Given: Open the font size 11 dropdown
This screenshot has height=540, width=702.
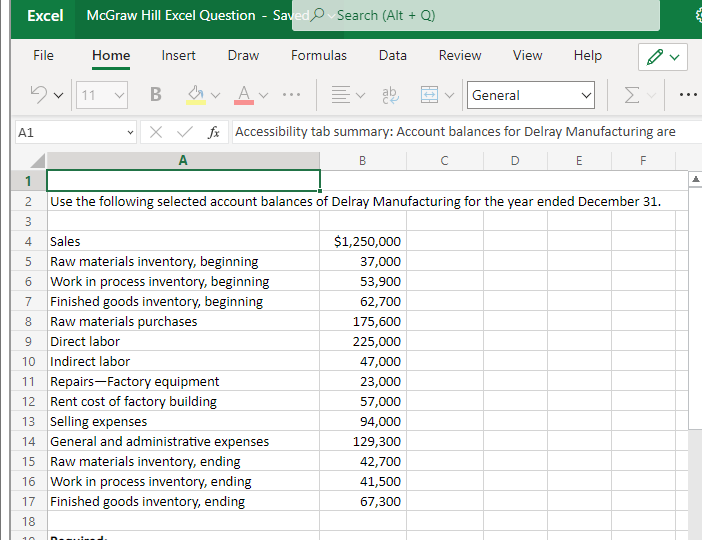Looking at the screenshot, I should [x=102, y=95].
